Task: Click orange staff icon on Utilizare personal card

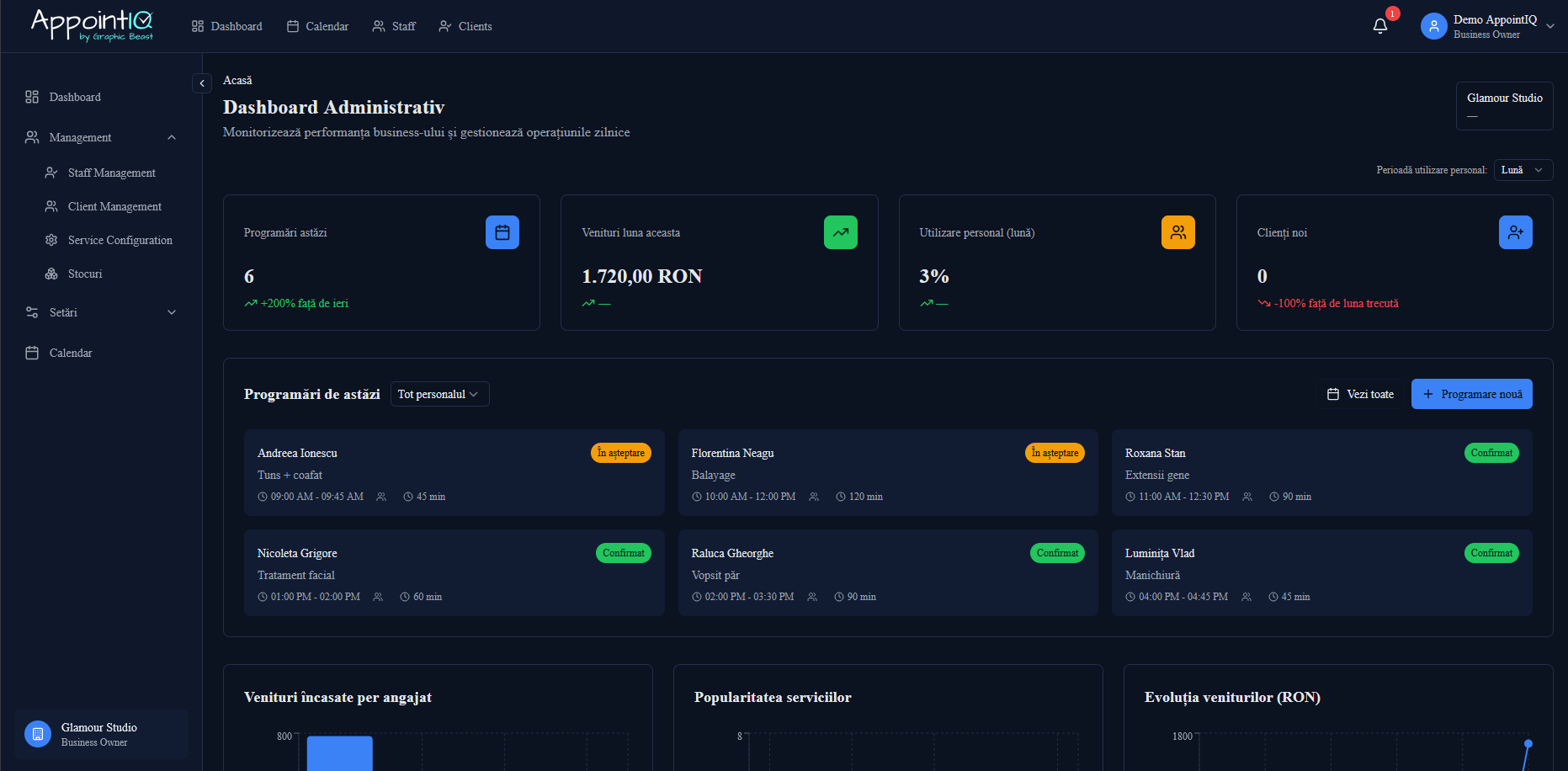Action: tap(1178, 232)
